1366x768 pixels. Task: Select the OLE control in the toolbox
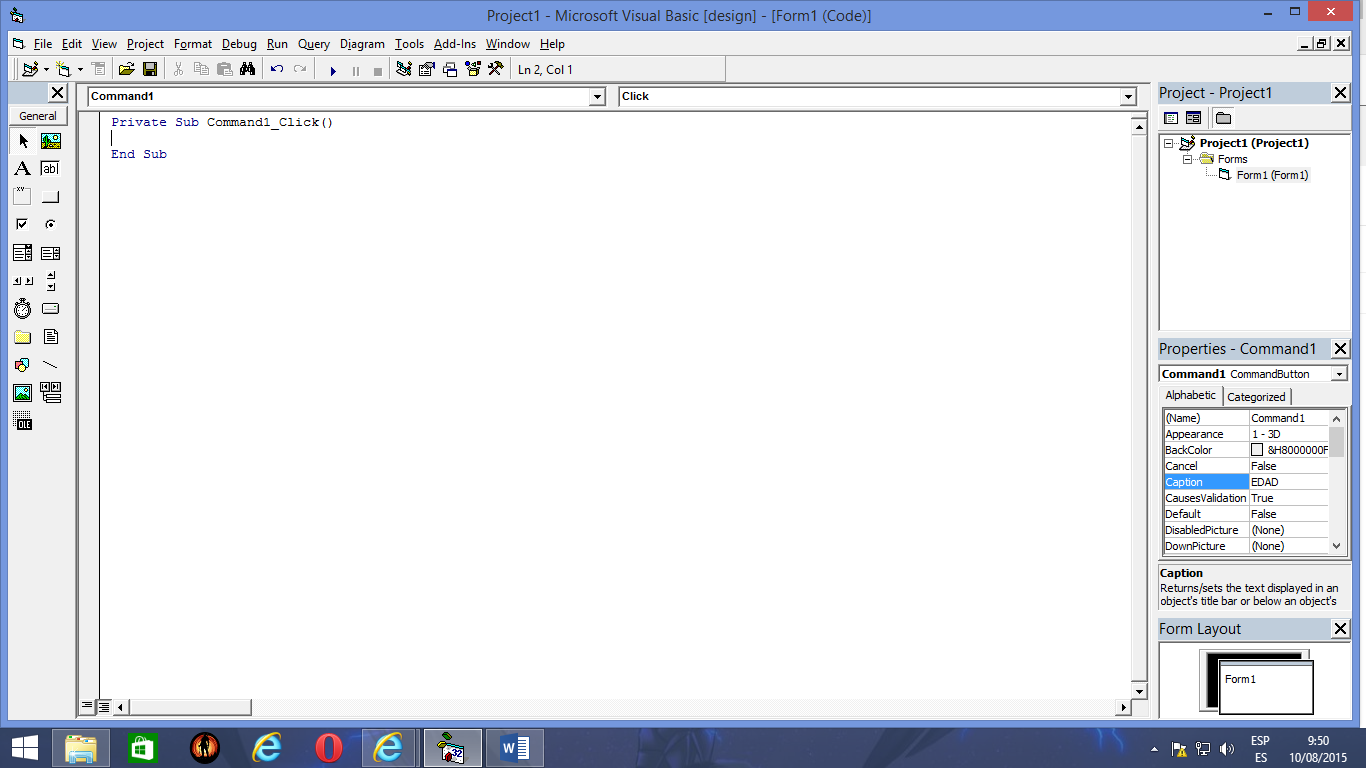click(22, 421)
